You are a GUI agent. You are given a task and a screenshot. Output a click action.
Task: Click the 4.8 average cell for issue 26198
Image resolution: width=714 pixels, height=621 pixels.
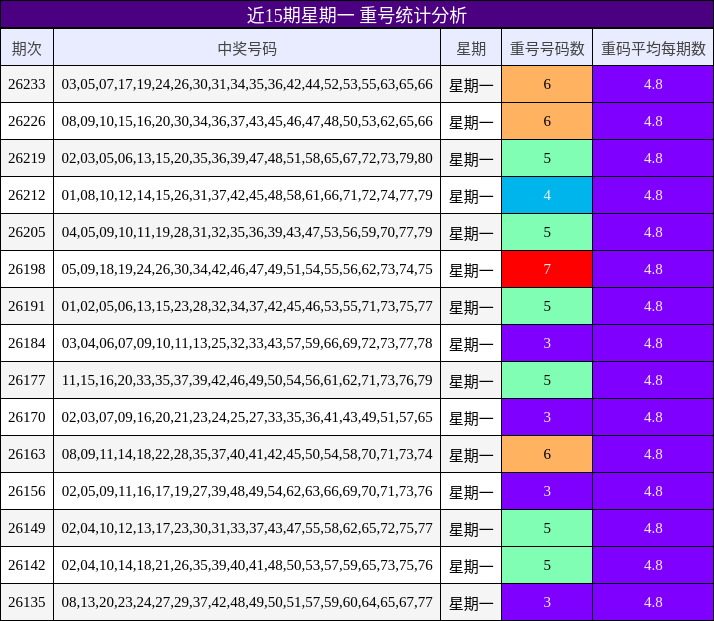pyautogui.click(x=653, y=269)
